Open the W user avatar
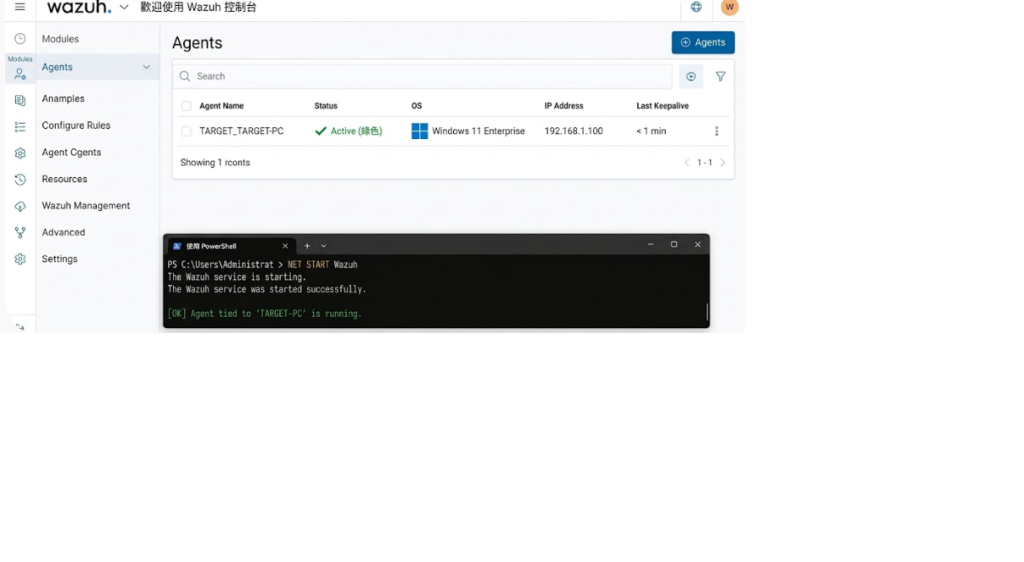1024x562 pixels. point(729,7)
